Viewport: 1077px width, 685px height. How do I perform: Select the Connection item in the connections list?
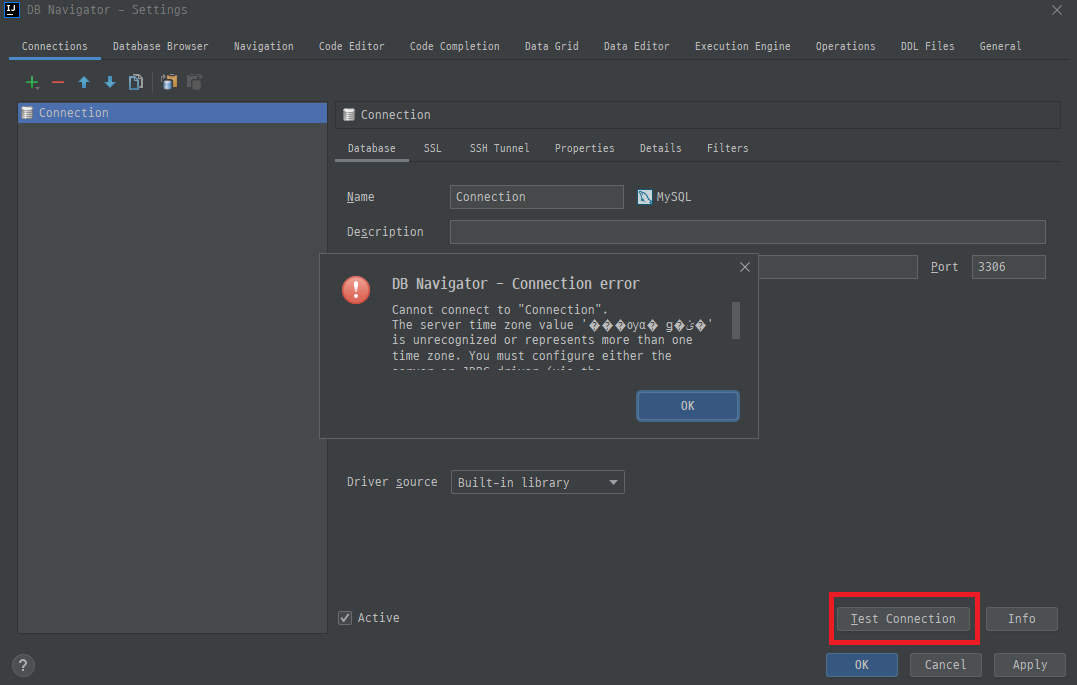pyautogui.click(x=172, y=113)
